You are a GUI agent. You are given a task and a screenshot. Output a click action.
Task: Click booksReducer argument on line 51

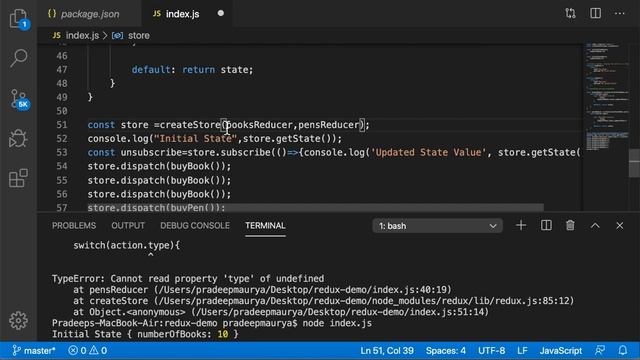click(x=259, y=124)
